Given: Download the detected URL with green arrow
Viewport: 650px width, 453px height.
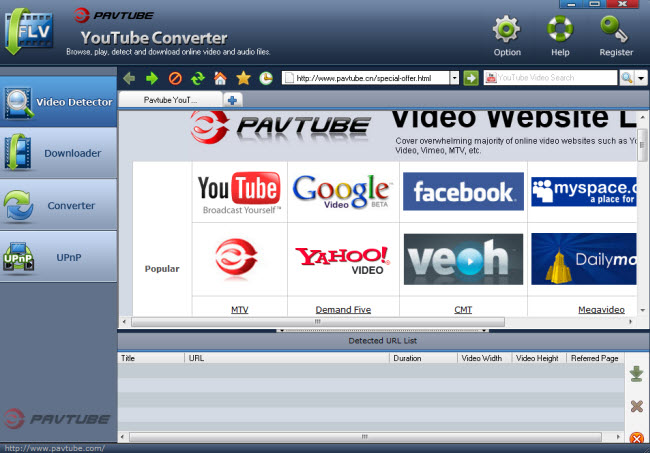Looking at the screenshot, I should tap(636, 375).
